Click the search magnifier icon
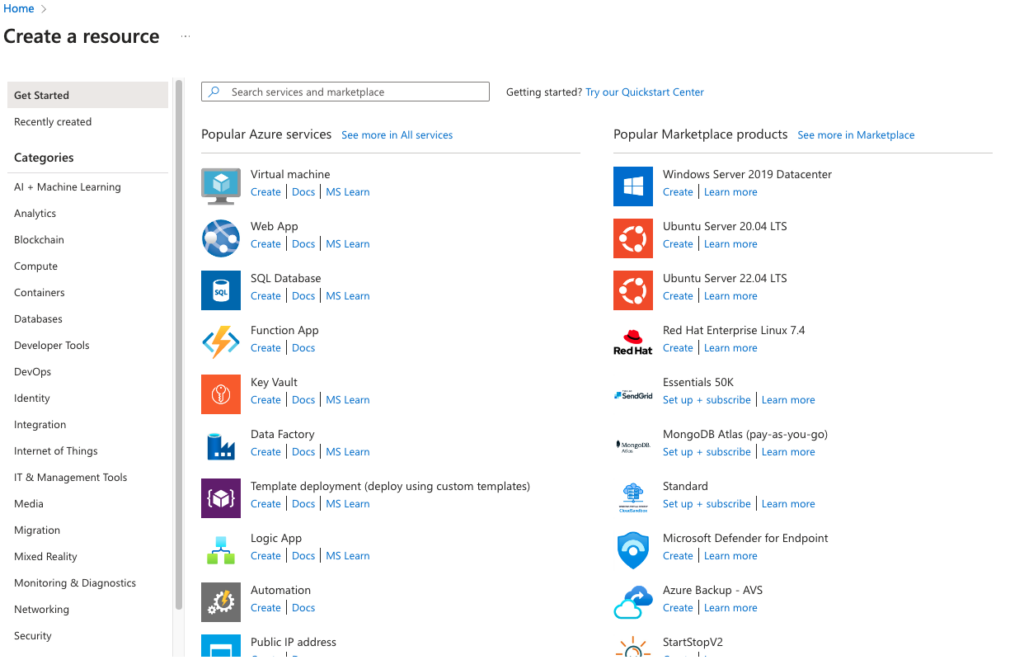The image size is (1024, 660). coord(214,92)
